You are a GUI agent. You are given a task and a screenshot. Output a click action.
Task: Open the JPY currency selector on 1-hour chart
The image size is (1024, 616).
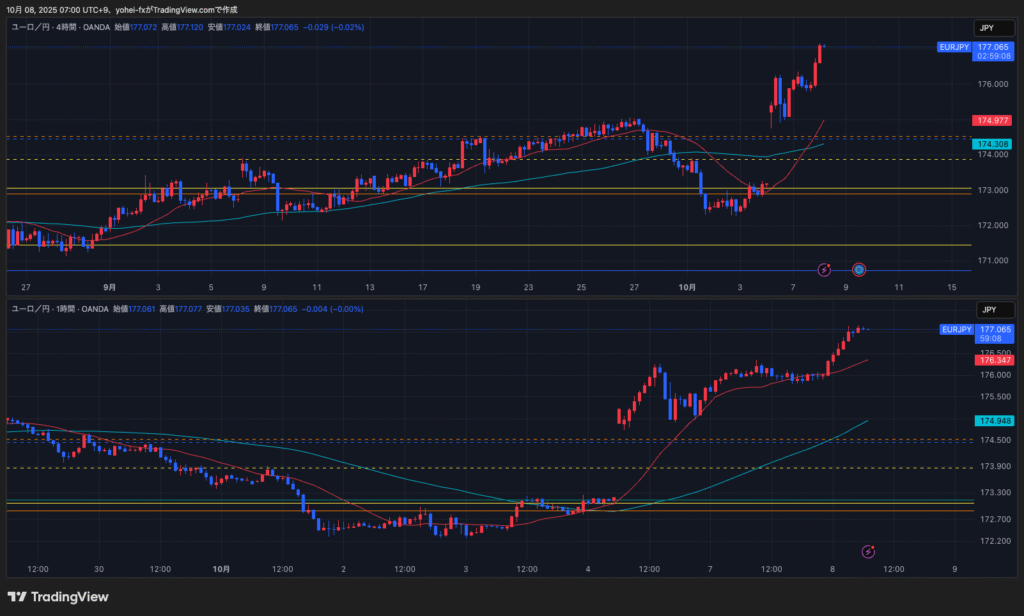989,310
